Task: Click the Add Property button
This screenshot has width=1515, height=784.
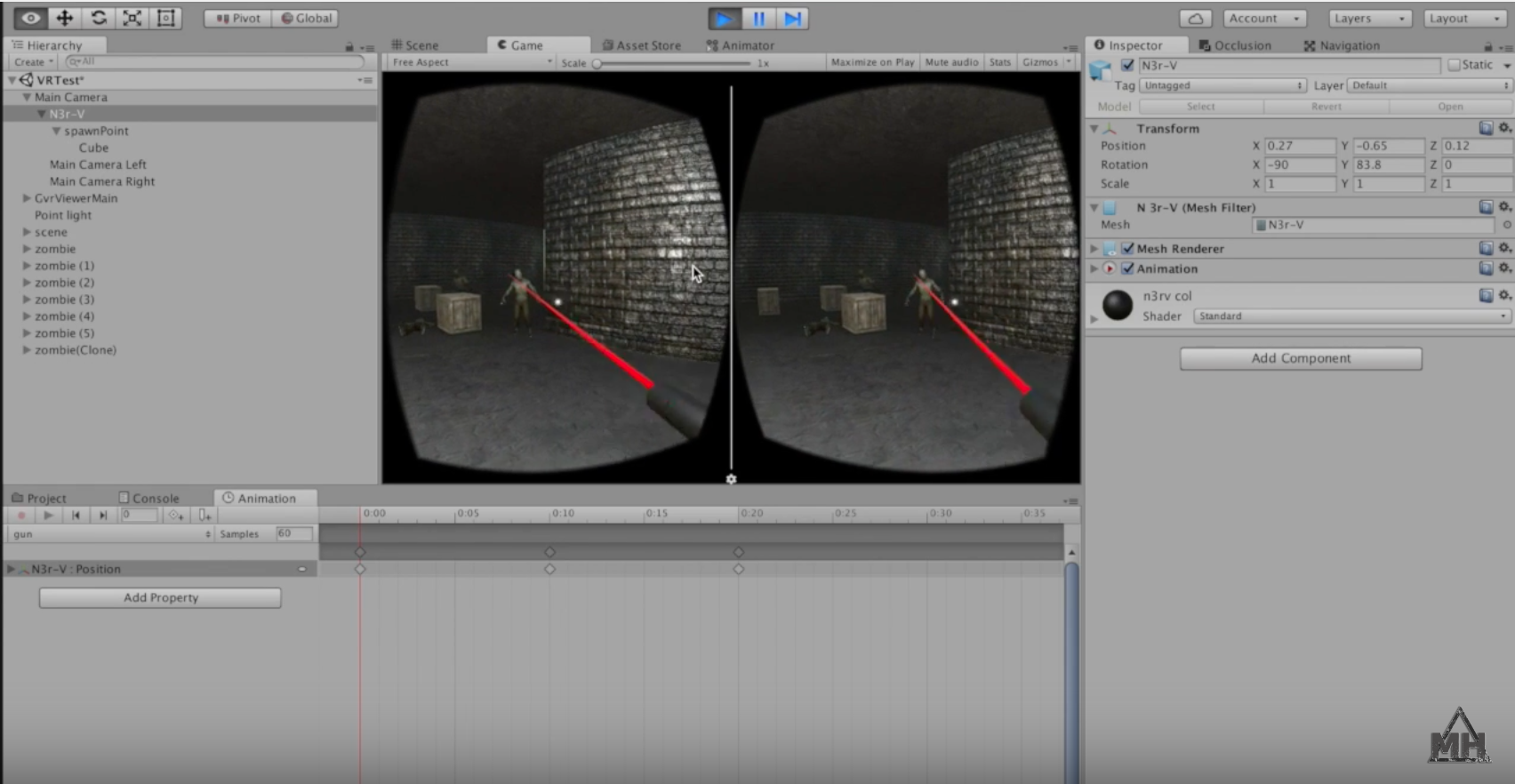Action: [x=160, y=597]
